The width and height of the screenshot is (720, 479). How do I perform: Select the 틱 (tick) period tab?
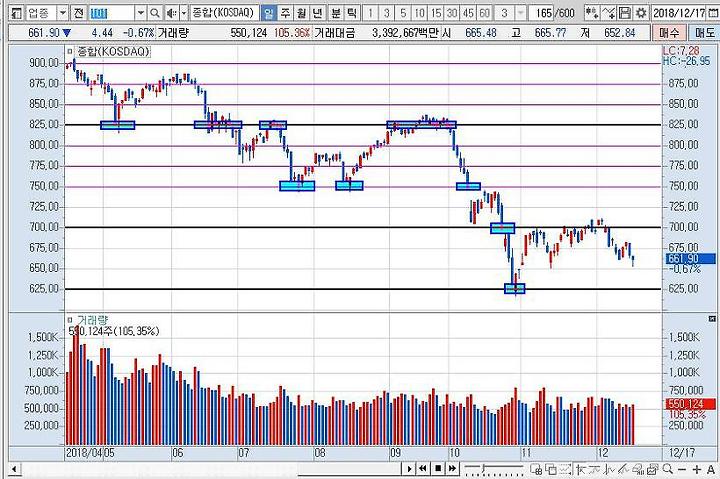(x=352, y=13)
